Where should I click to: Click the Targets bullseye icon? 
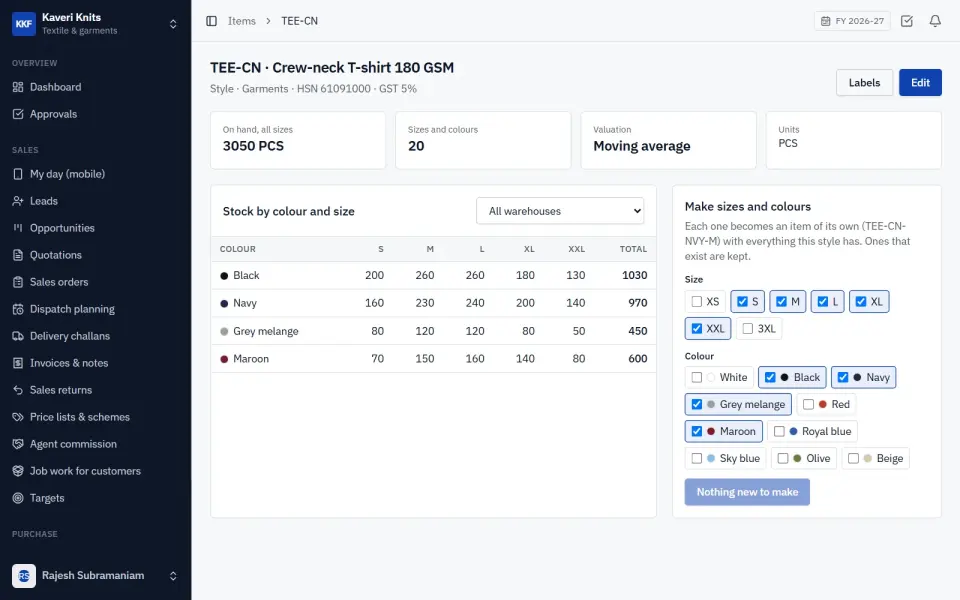[x=18, y=498]
